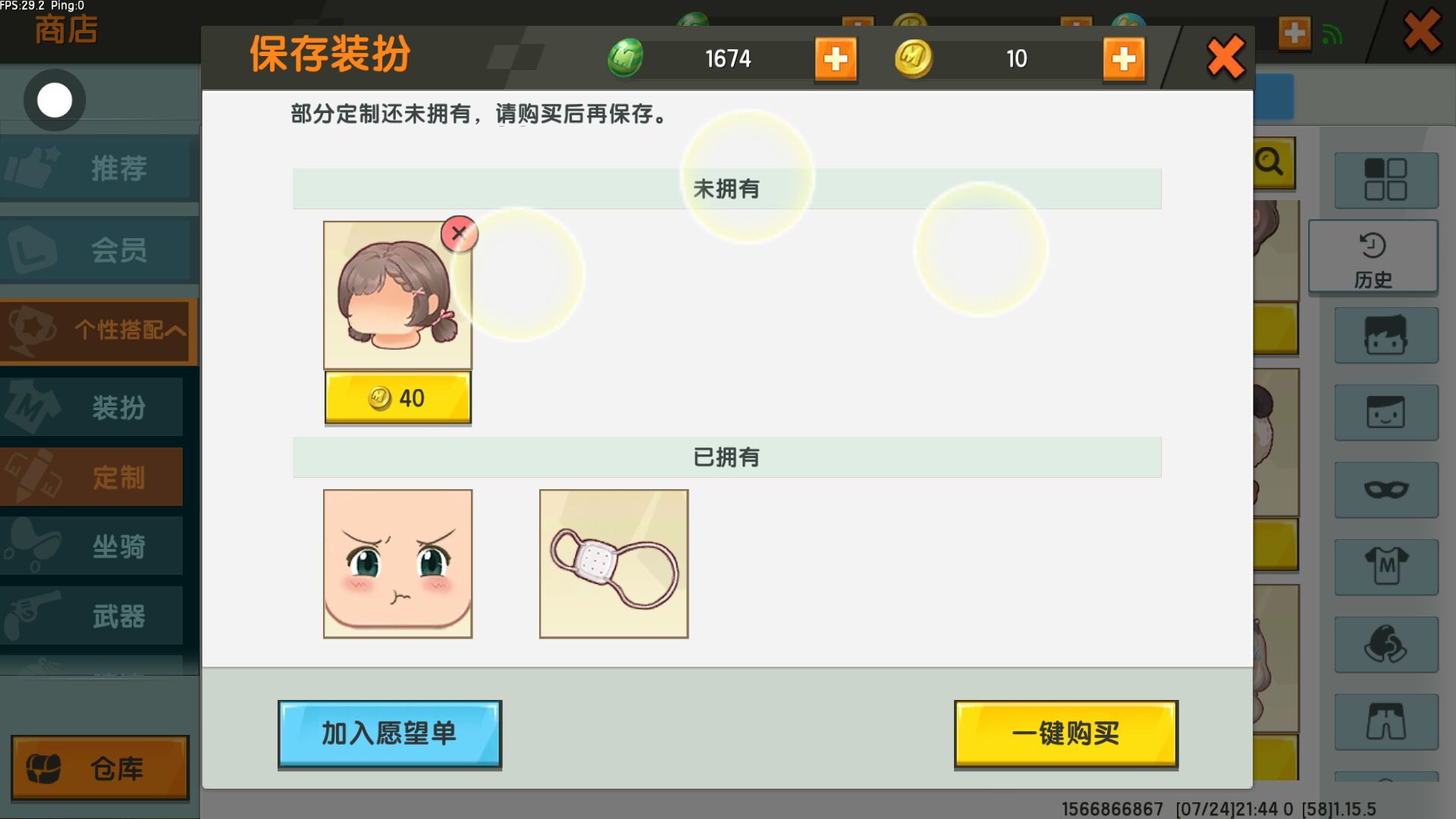Click the 加入愿望单 button

pyautogui.click(x=390, y=734)
